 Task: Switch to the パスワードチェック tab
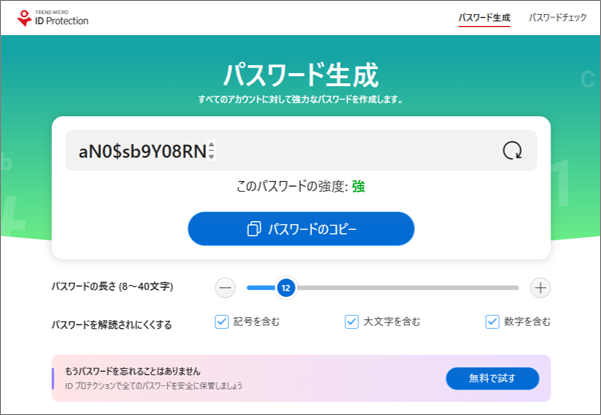(x=558, y=18)
